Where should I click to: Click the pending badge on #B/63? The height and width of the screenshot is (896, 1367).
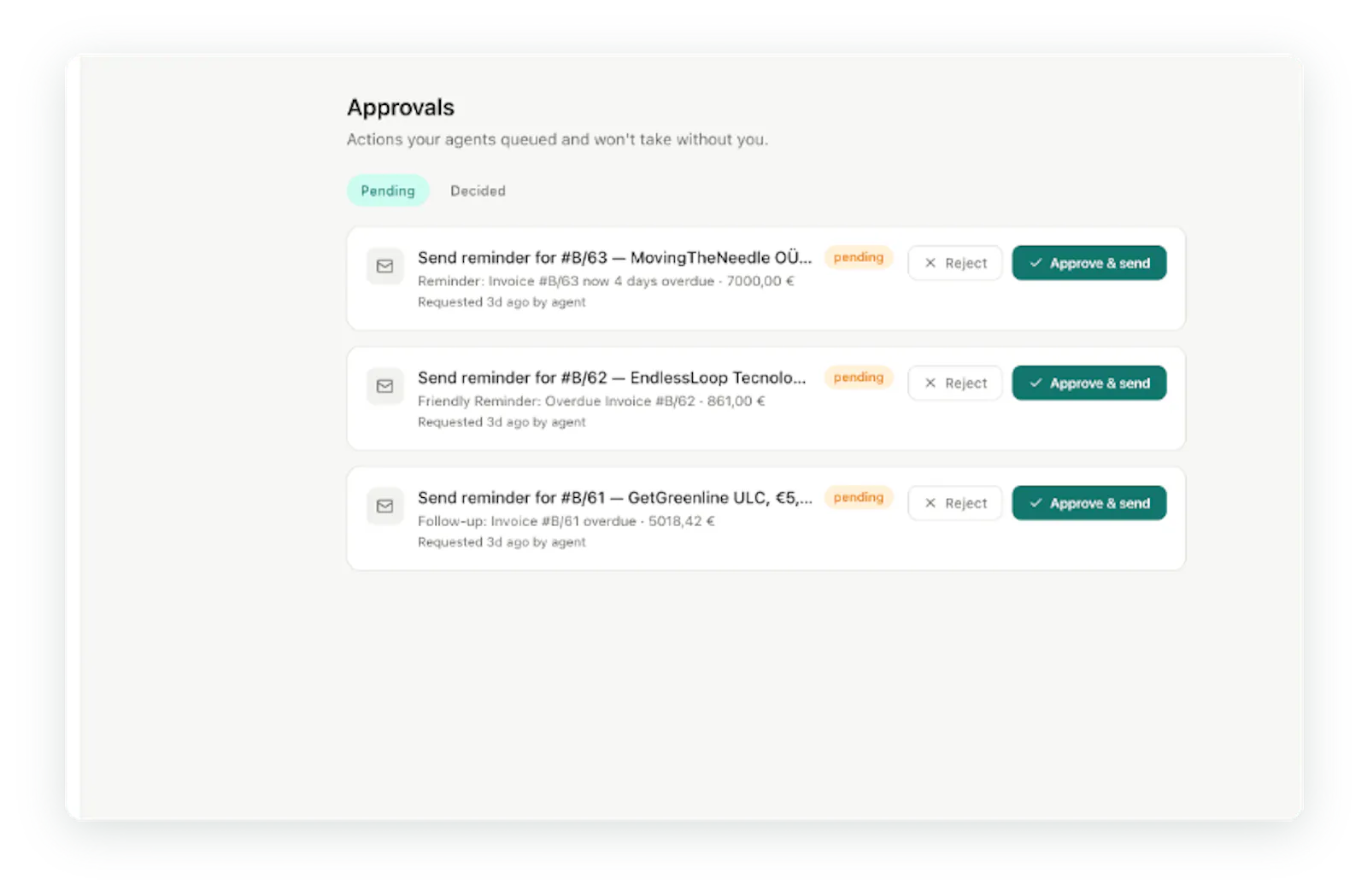pos(859,257)
